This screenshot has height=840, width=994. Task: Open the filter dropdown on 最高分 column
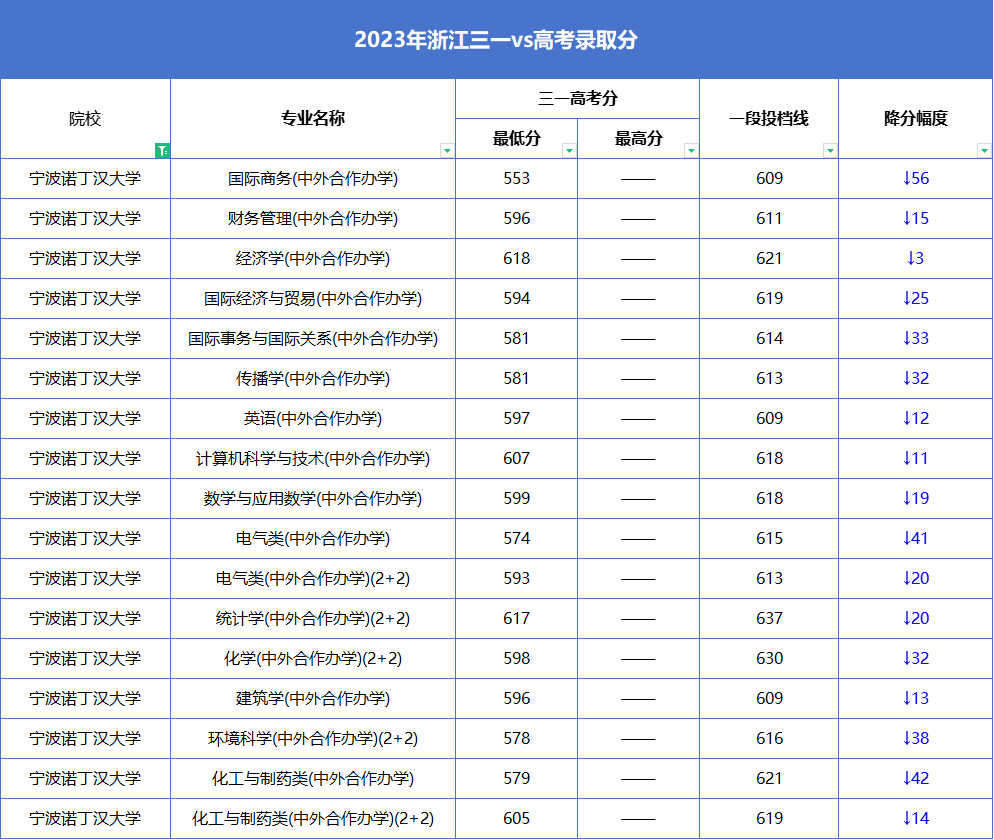691,150
